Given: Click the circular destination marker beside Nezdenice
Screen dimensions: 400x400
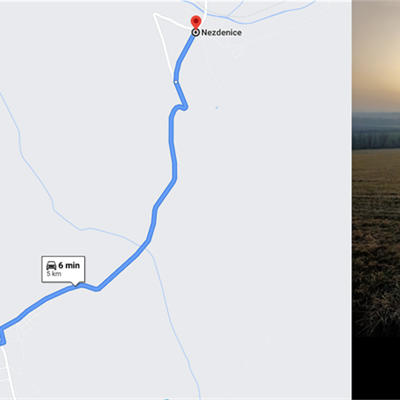Looking at the screenshot, I should pos(196,32).
